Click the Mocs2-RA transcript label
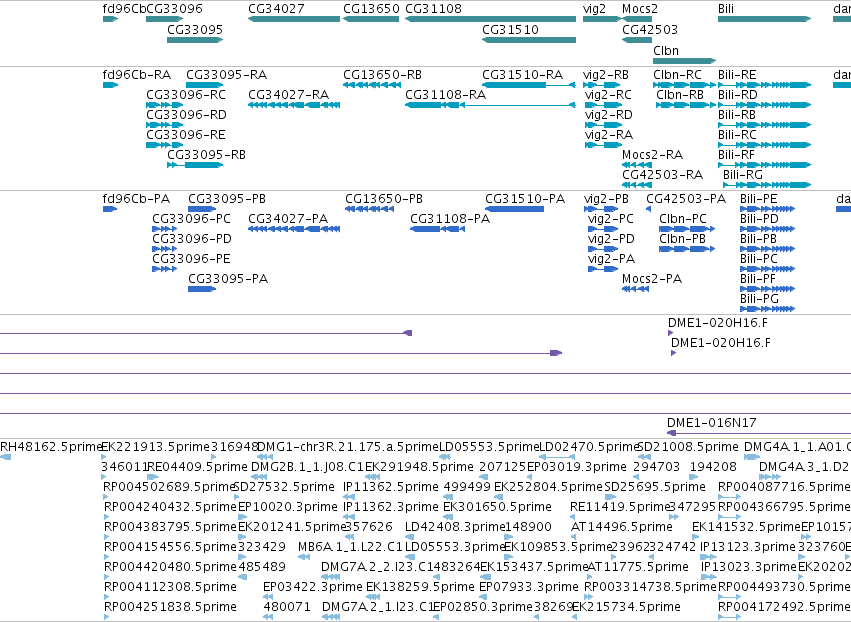 point(652,155)
